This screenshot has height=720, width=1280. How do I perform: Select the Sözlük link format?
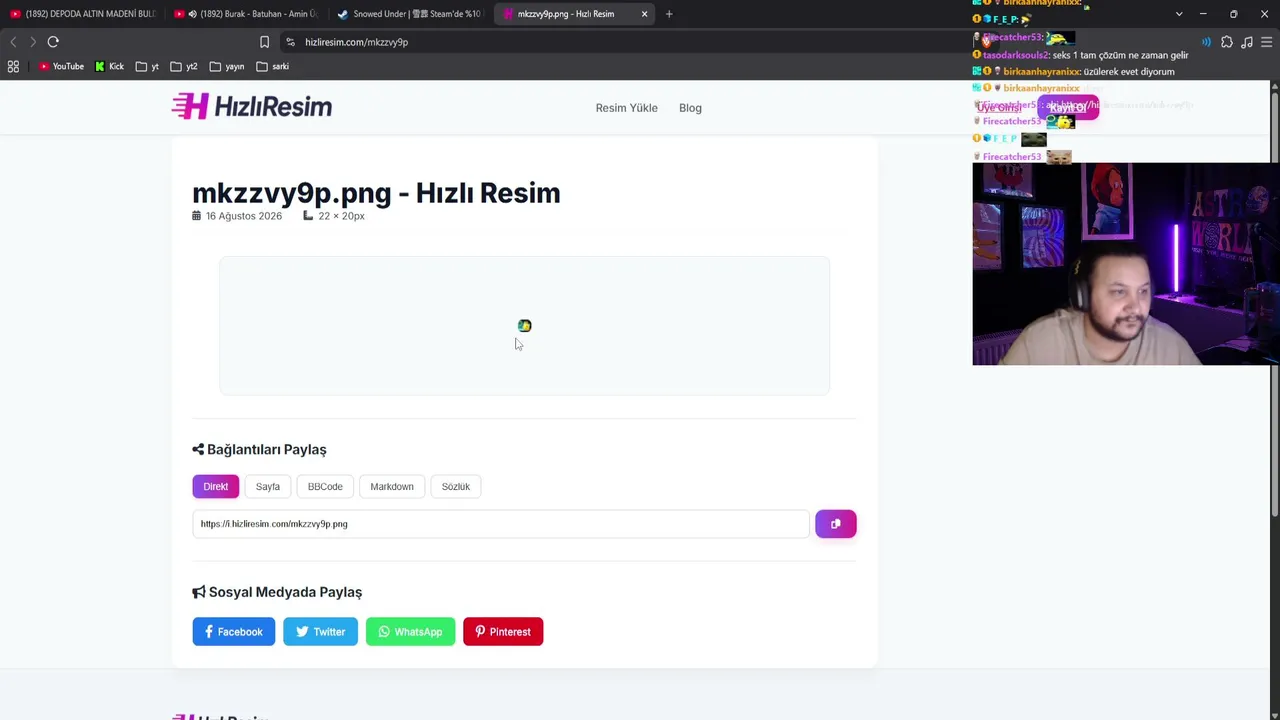(x=455, y=486)
